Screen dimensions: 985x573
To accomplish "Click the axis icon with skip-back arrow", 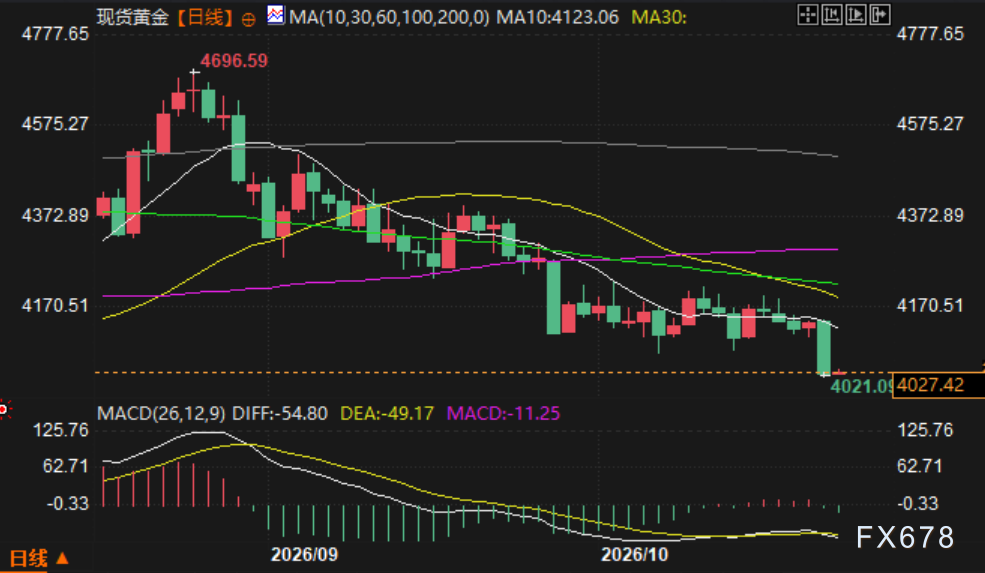I will pos(832,14).
